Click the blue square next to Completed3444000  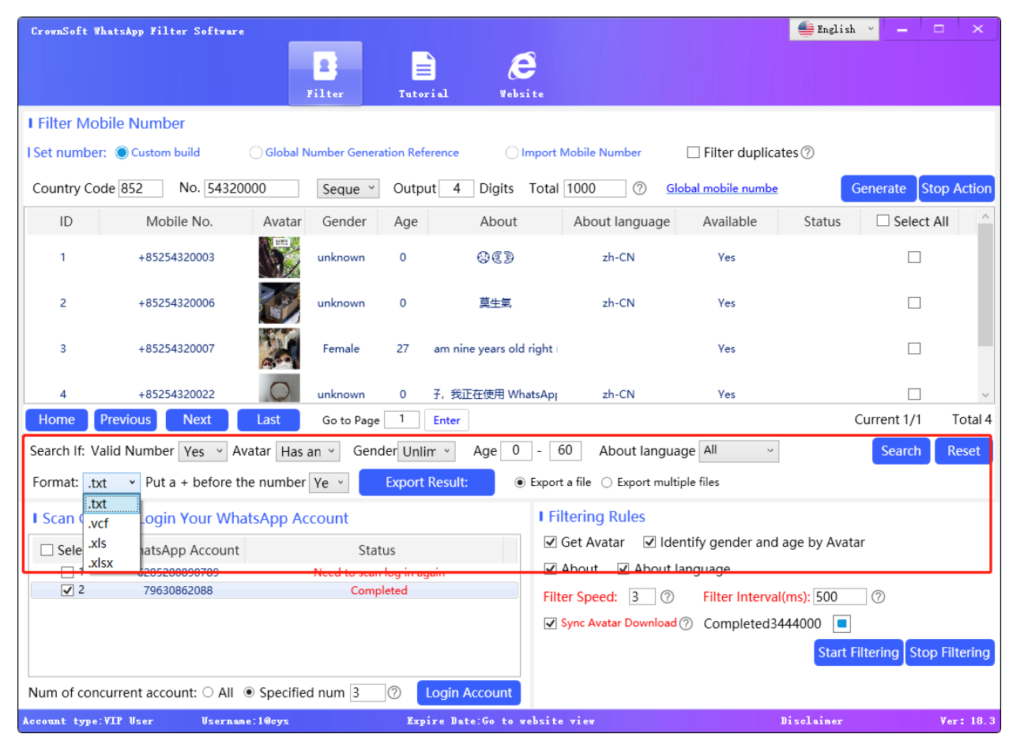tap(842, 624)
